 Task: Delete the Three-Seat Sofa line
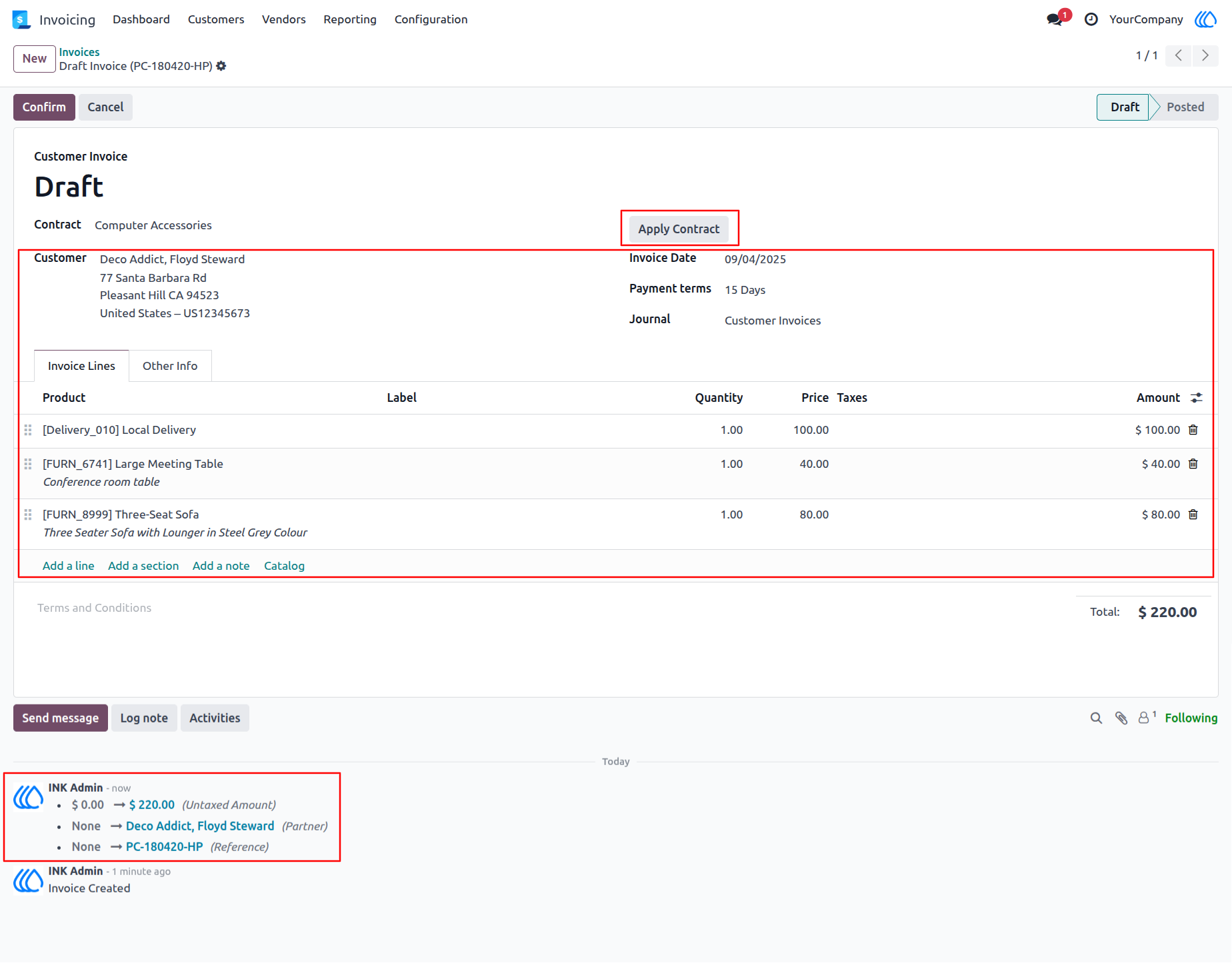click(1193, 514)
